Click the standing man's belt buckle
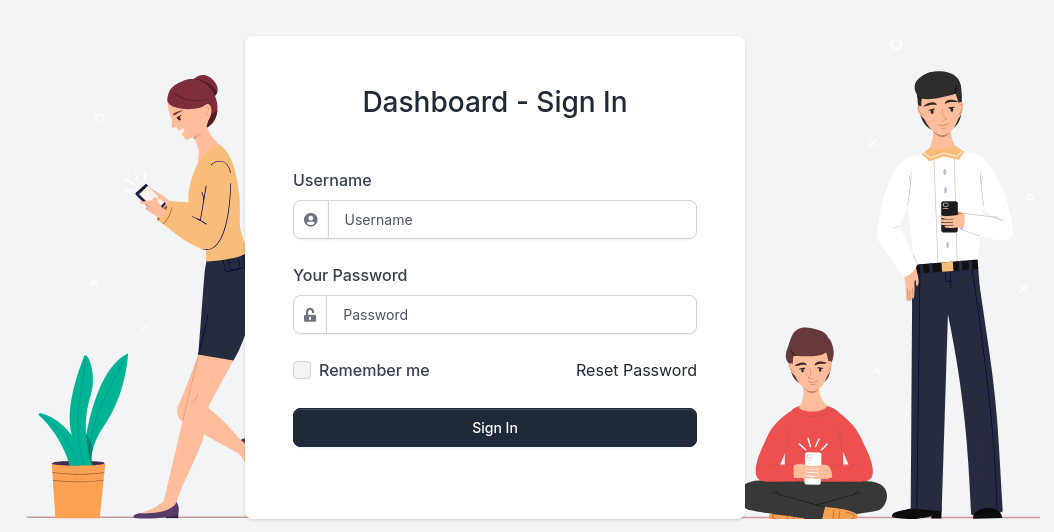Image resolution: width=1054 pixels, height=532 pixels. pos(946,267)
